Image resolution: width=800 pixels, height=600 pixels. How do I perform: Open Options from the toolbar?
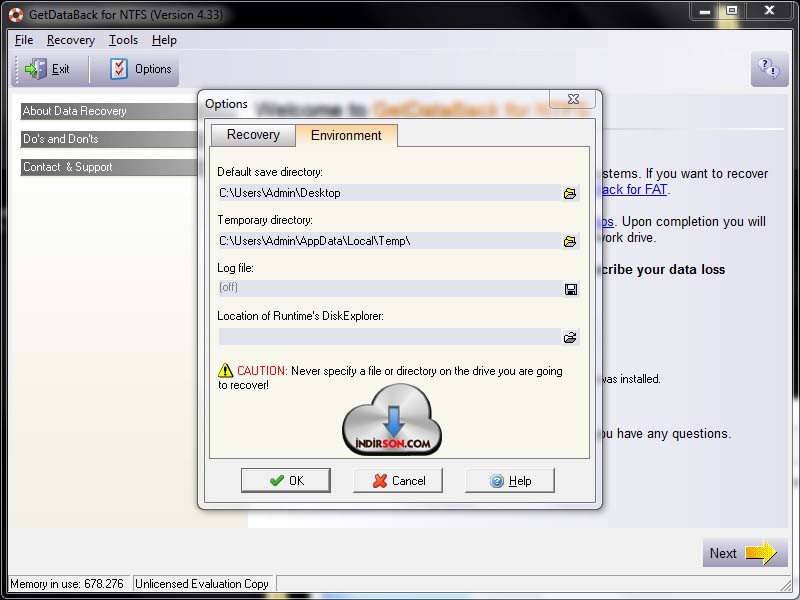coord(141,69)
